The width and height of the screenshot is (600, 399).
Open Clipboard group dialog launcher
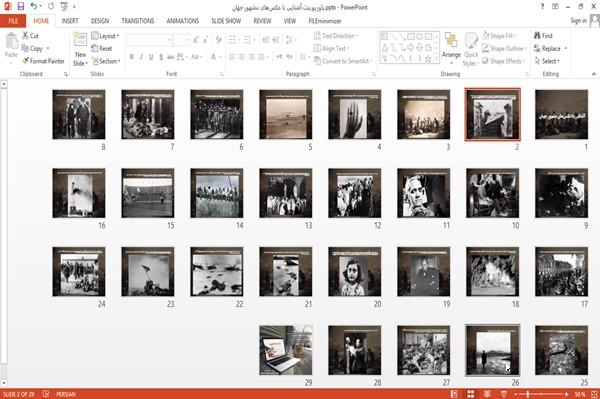[x=66, y=74]
